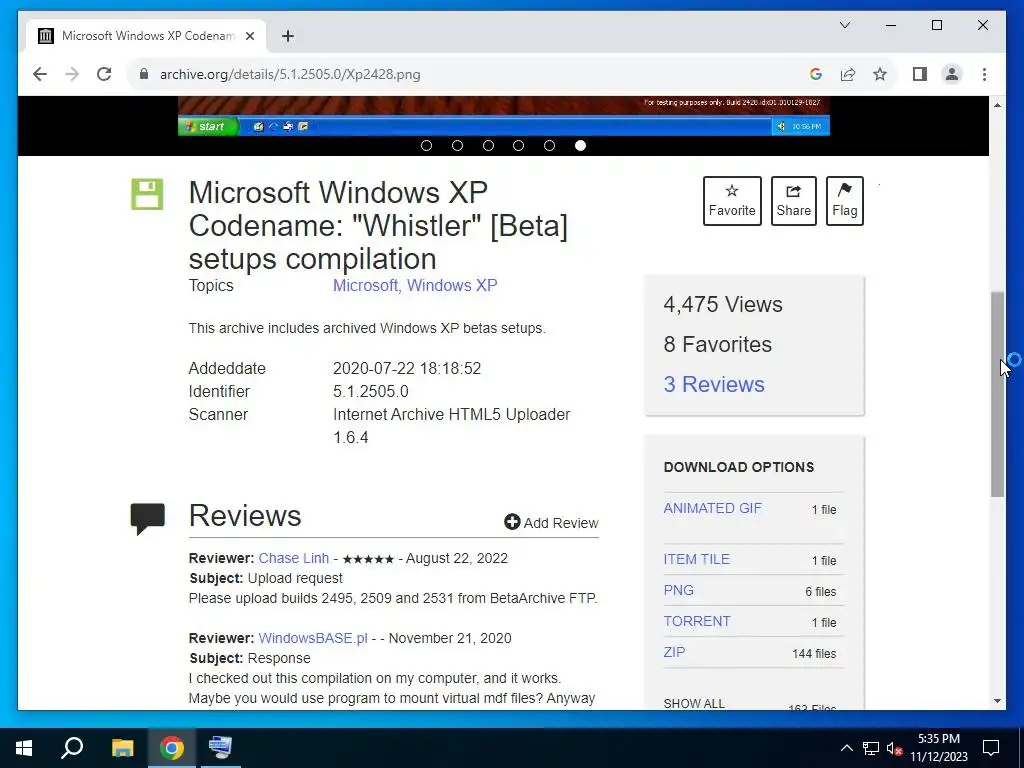
Task: Switch to Chrome taskbar icon
Action: [172, 748]
